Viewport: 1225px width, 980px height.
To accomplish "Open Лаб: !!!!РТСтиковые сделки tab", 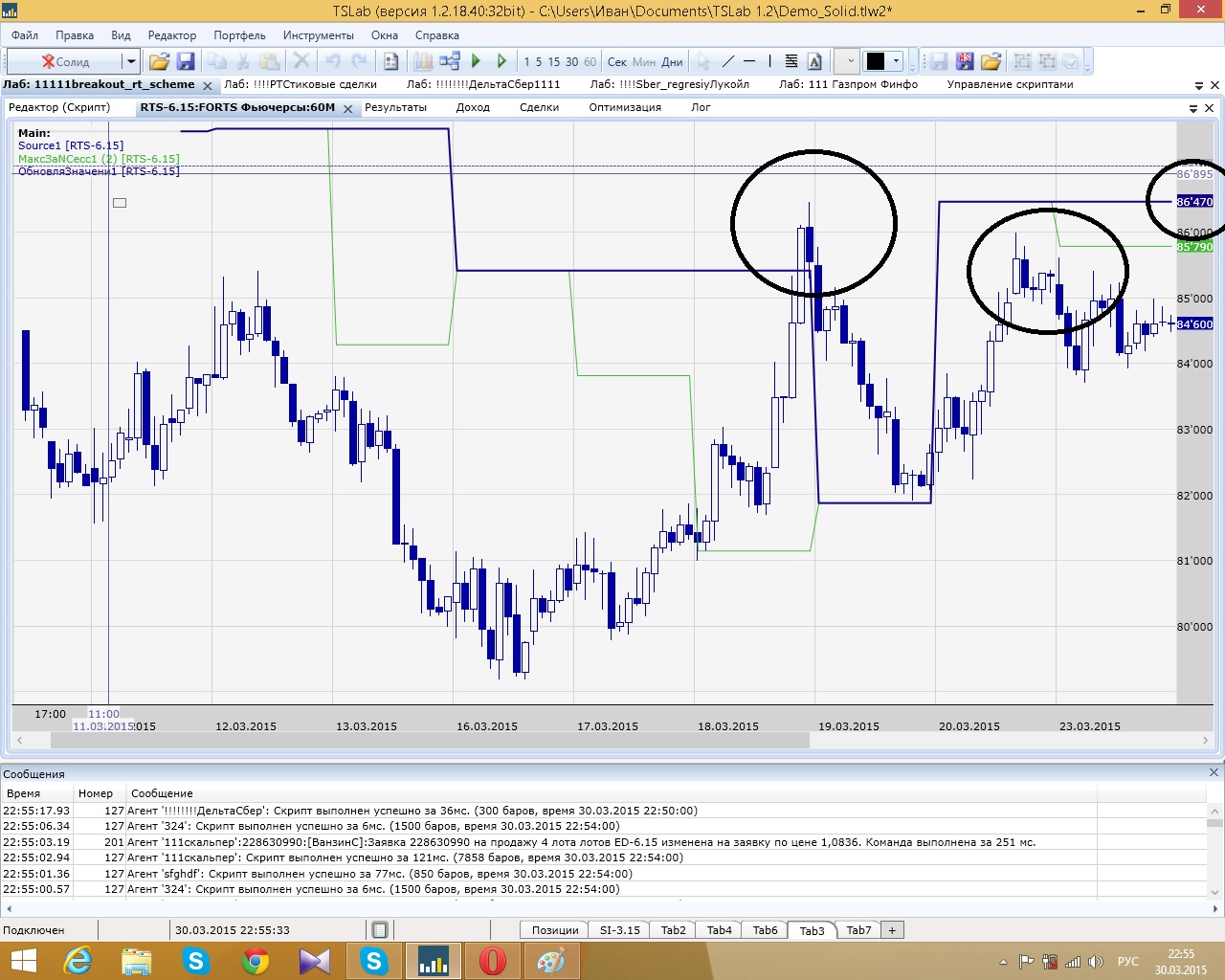I will [301, 84].
